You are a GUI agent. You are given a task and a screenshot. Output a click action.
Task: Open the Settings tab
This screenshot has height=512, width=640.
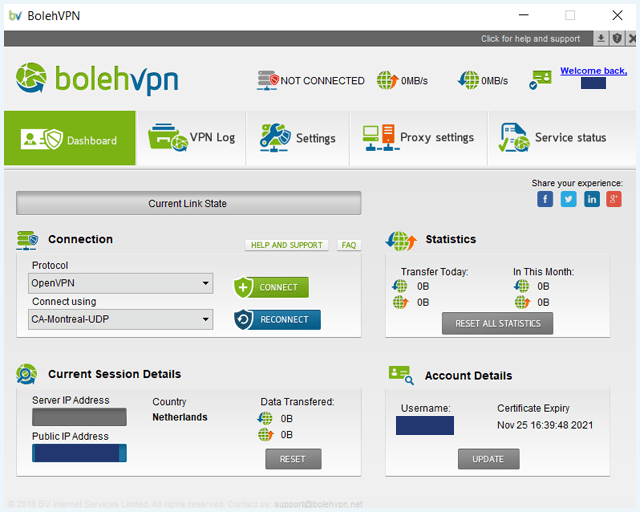pos(298,138)
